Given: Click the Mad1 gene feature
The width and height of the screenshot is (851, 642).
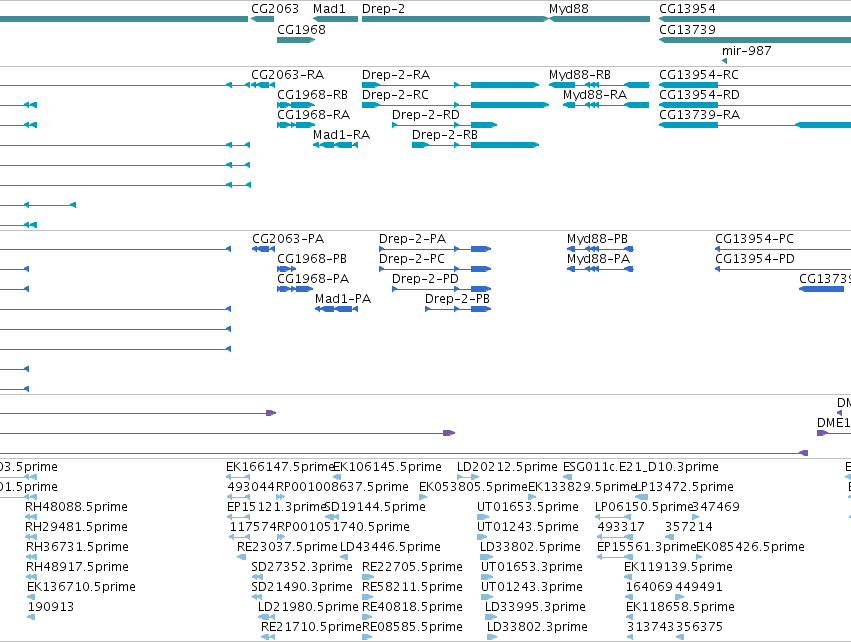Looking at the screenshot, I should coord(335,19).
